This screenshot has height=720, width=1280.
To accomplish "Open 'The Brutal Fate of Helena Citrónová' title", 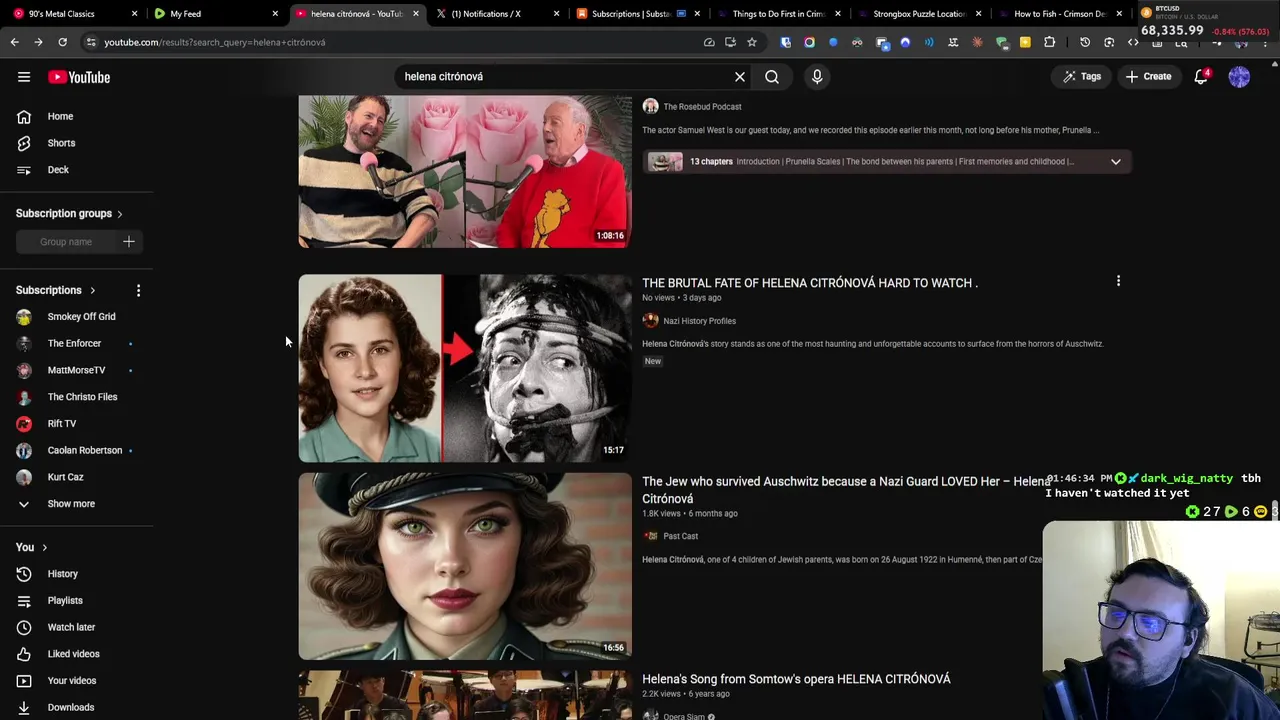I will pos(810,283).
